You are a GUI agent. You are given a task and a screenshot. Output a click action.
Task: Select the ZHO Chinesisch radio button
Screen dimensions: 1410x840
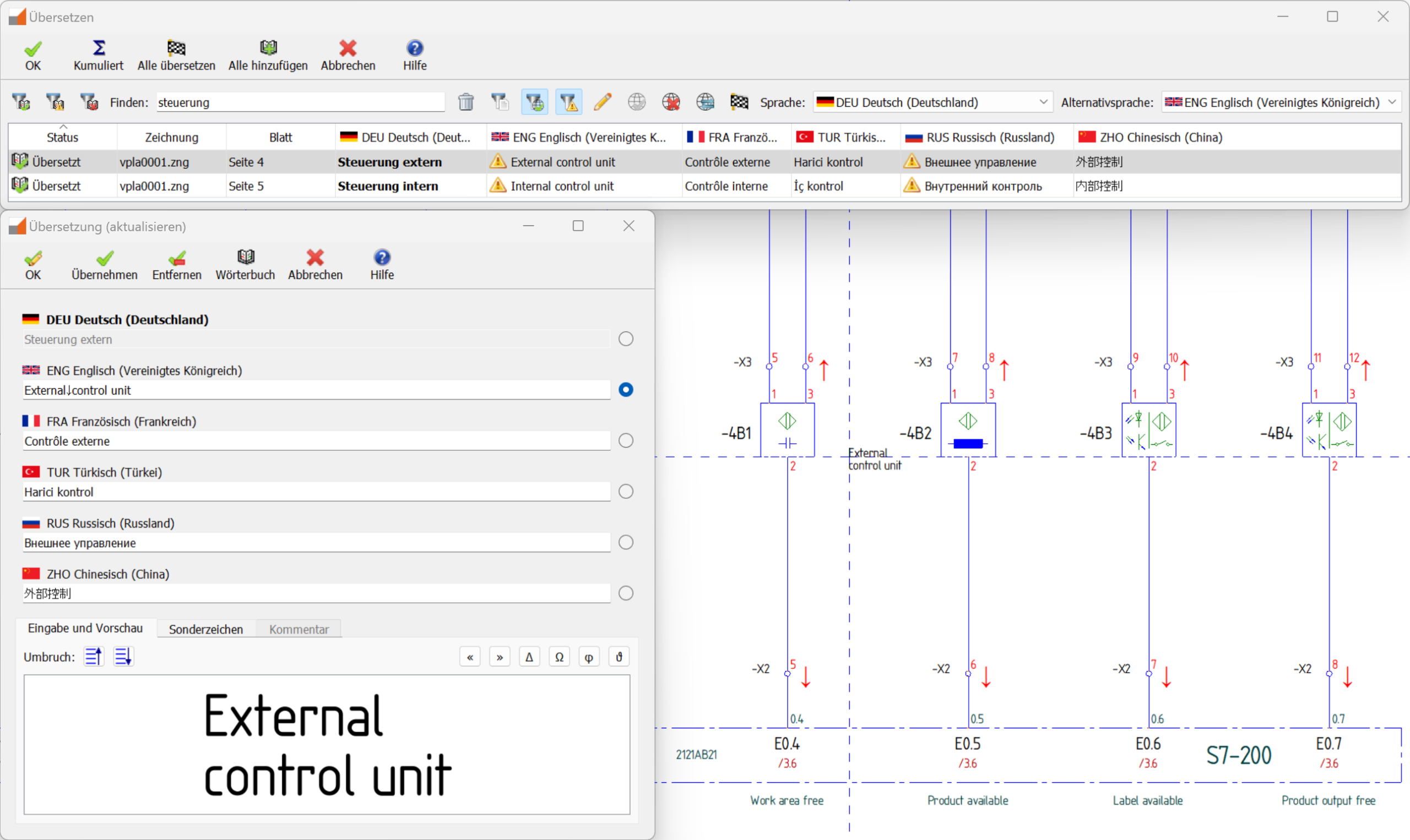(x=626, y=593)
